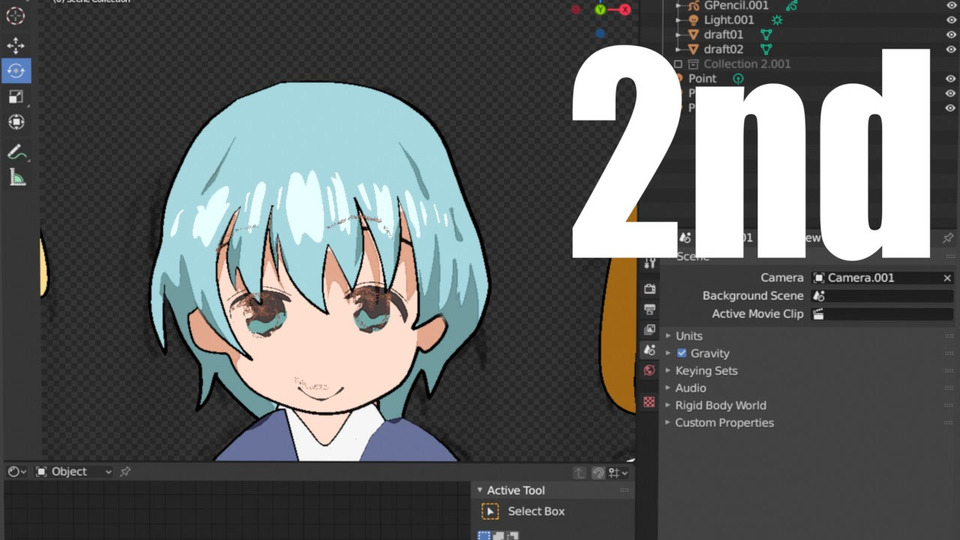Select the Cursor tool in toolbar

tap(16, 16)
